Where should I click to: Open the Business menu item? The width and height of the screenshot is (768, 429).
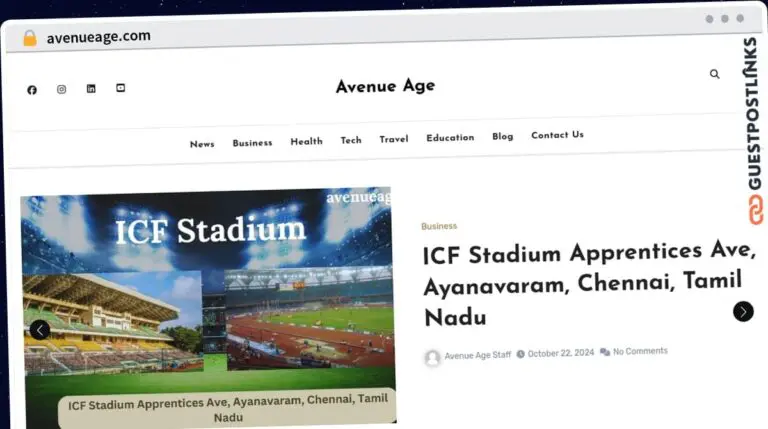coord(252,143)
